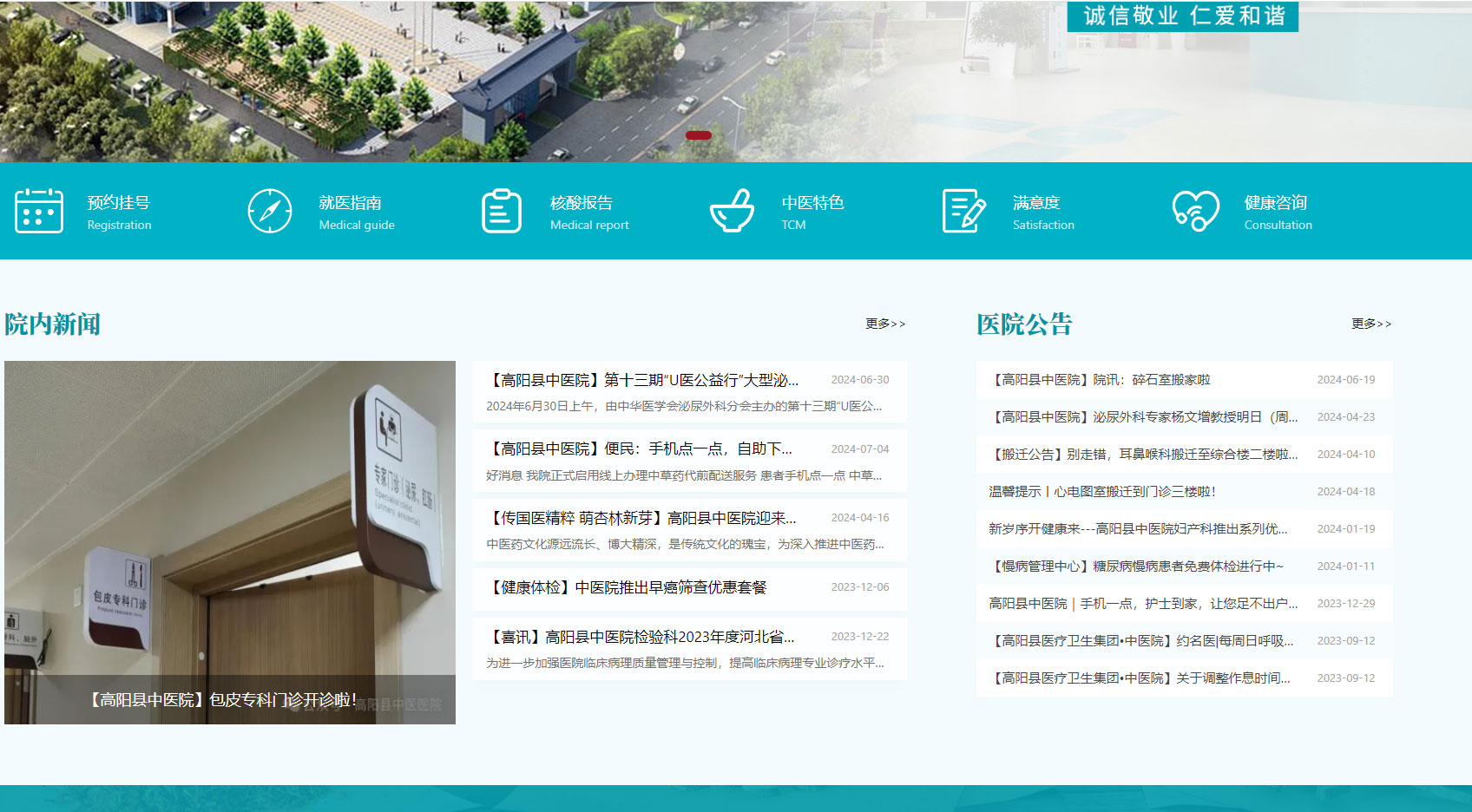Click the Consultation heart icon
The height and width of the screenshot is (812, 1472).
tap(1195, 211)
